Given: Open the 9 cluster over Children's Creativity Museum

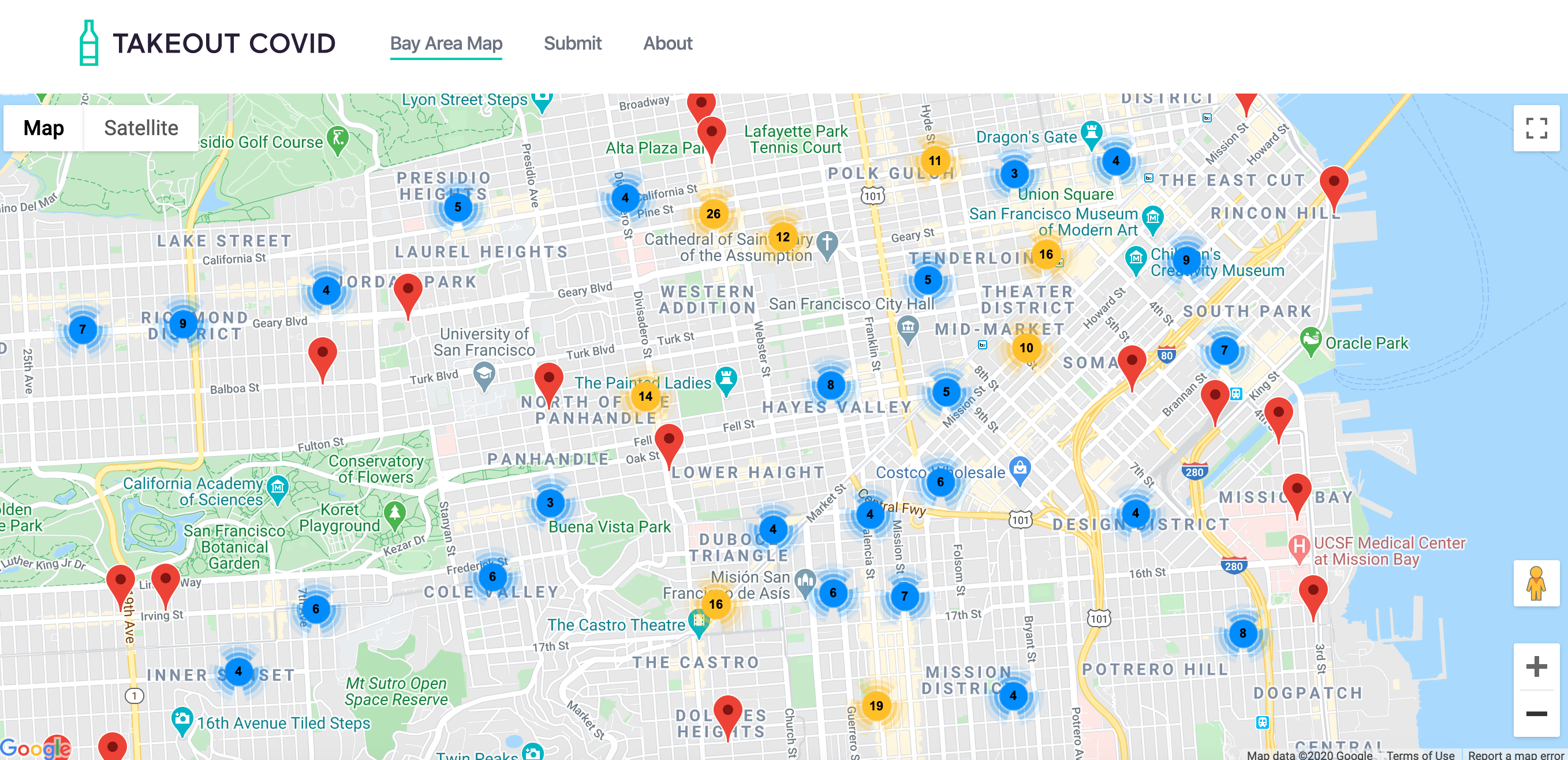Looking at the screenshot, I should coord(1186,260).
